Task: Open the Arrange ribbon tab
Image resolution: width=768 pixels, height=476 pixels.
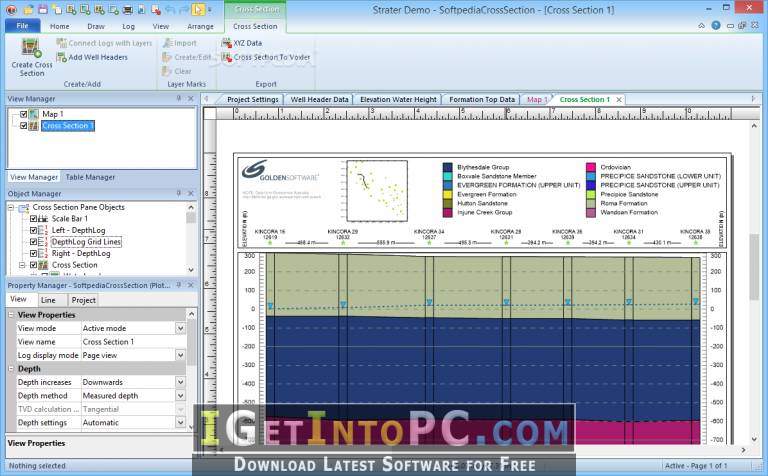Action: pos(200,26)
